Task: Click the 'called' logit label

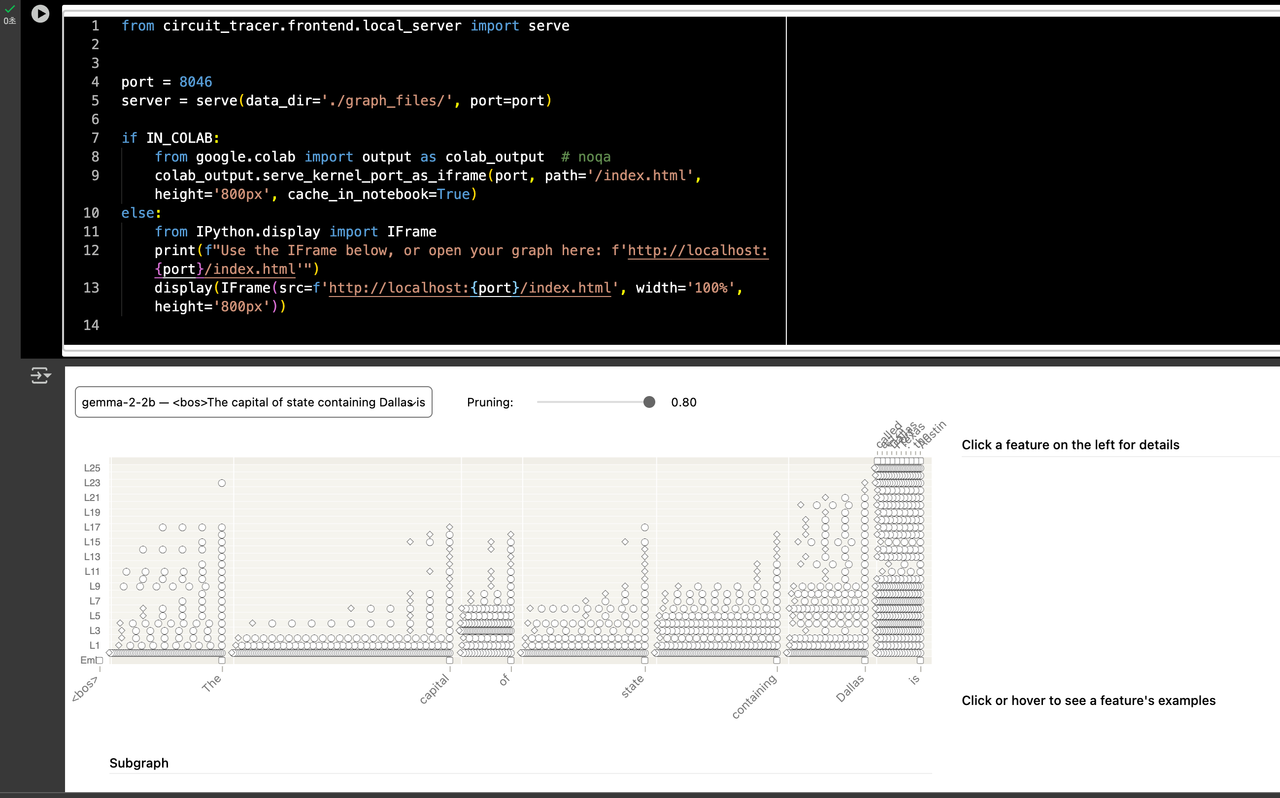Action: pos(889,435)
